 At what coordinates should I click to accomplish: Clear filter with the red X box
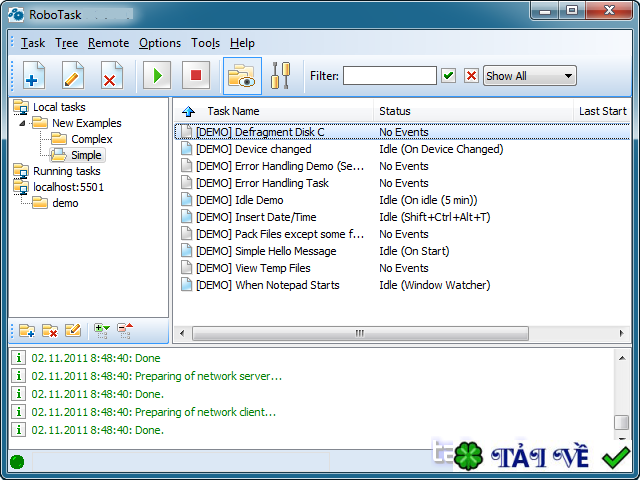pyautogui.click(x=471, y=76)
